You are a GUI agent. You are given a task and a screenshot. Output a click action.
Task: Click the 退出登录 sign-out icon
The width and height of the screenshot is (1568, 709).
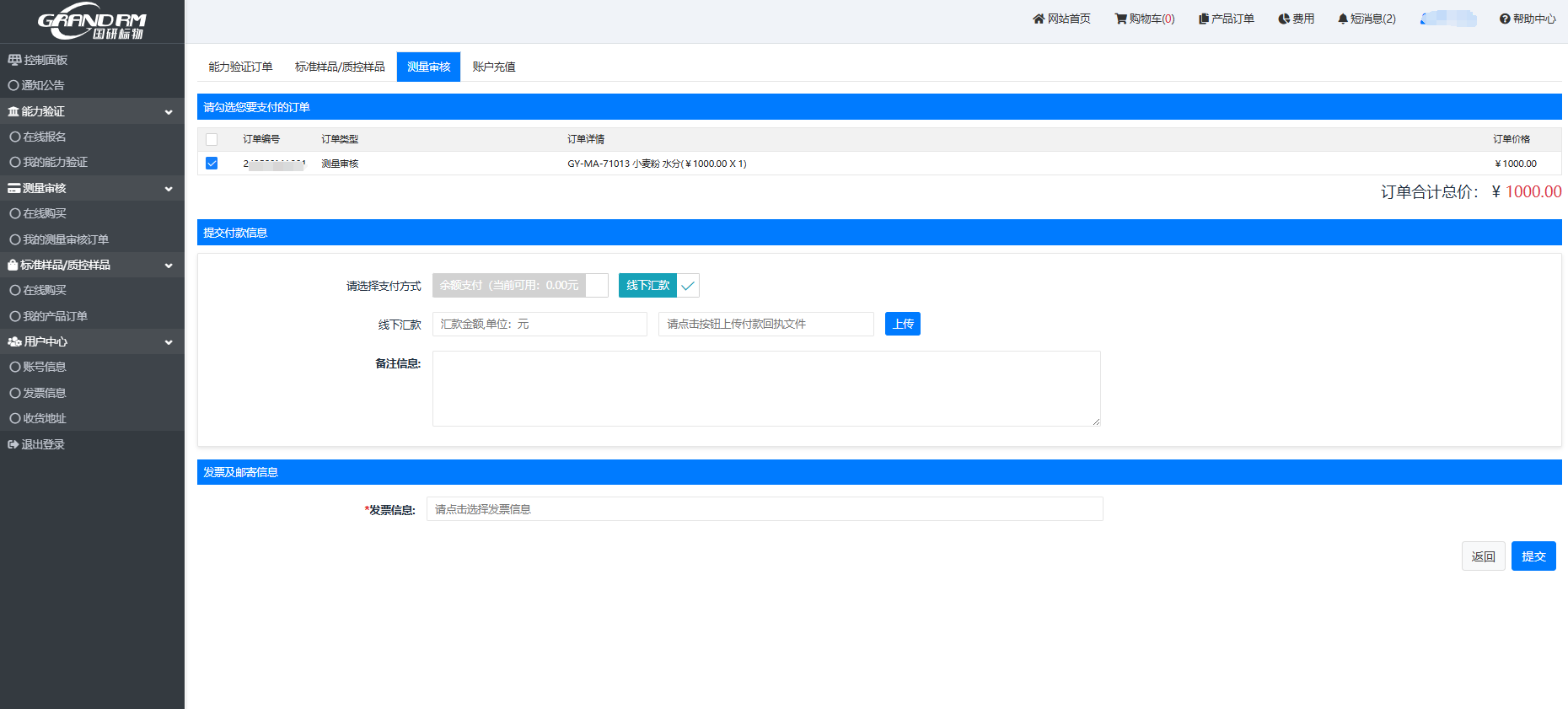point(13,444)
